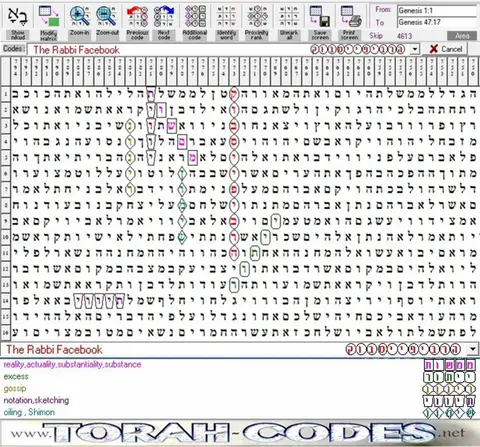Viewport: 480px width, 447px height.
Task: Select row number 14 header
Action: 6,301
